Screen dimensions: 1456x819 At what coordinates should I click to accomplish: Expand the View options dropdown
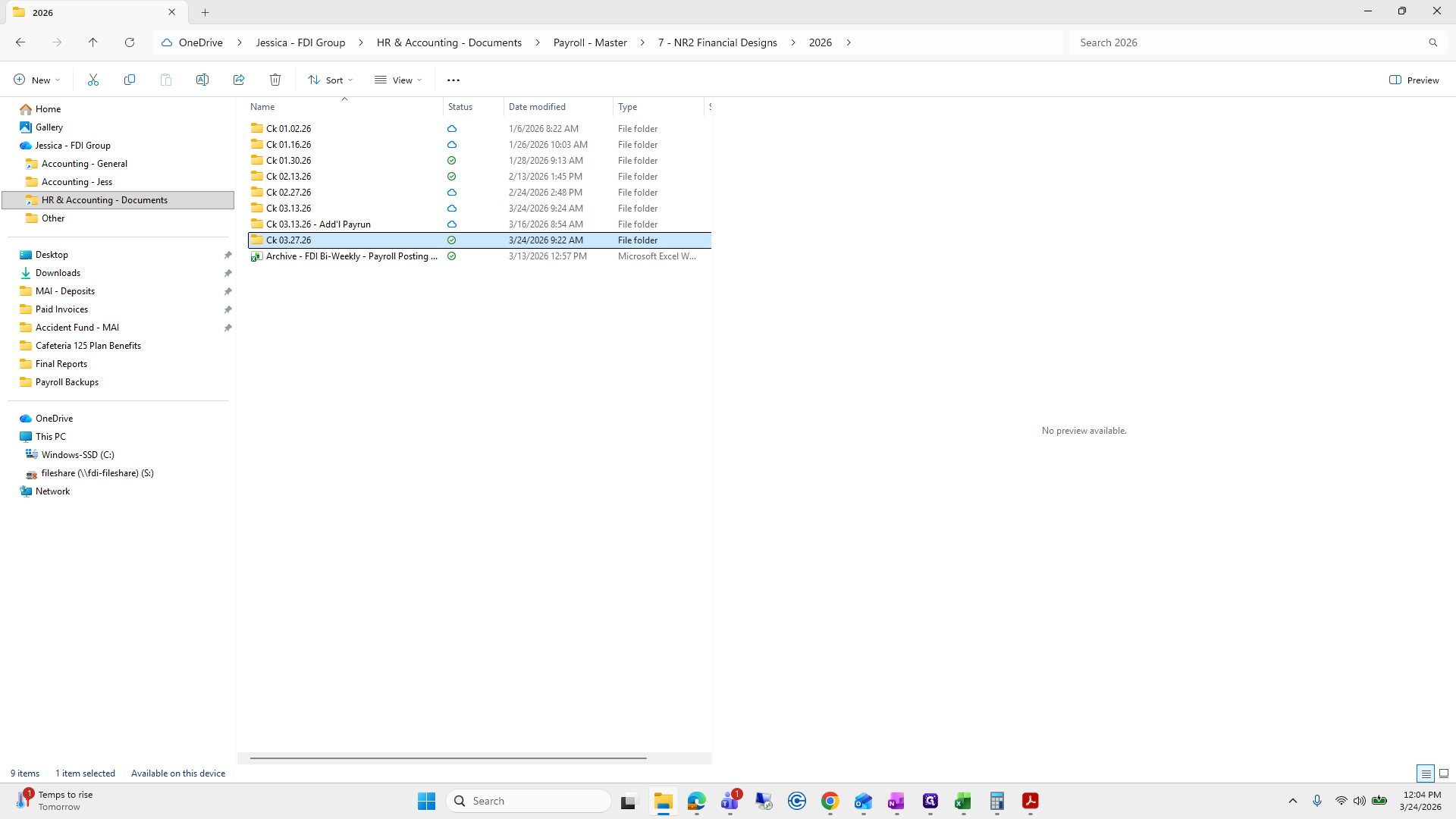(397, 80)
